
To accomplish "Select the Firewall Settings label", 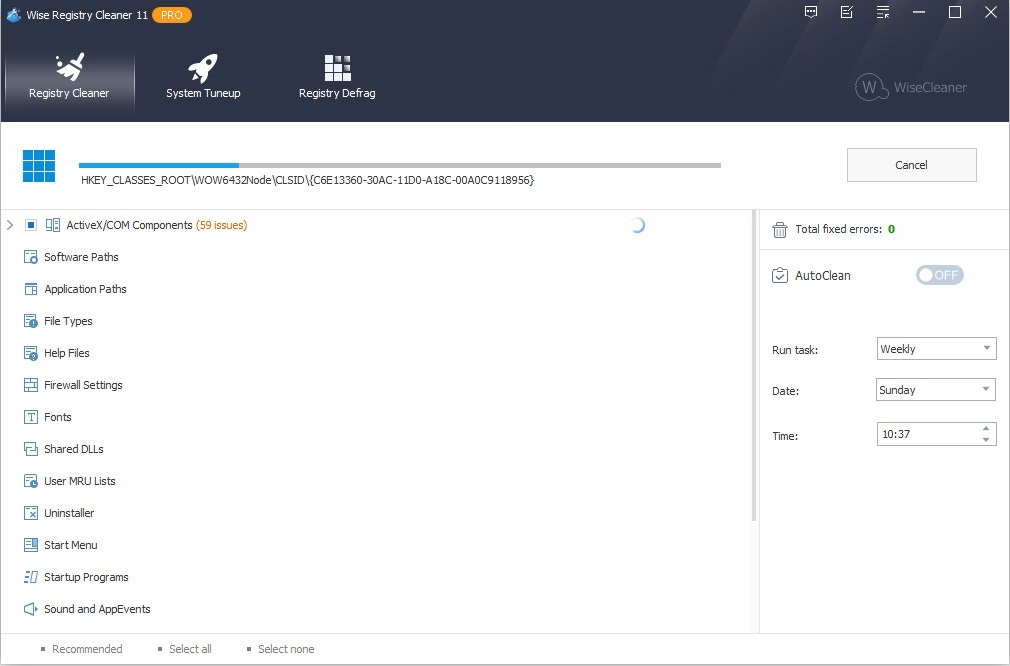I will (x=83, y=385).
